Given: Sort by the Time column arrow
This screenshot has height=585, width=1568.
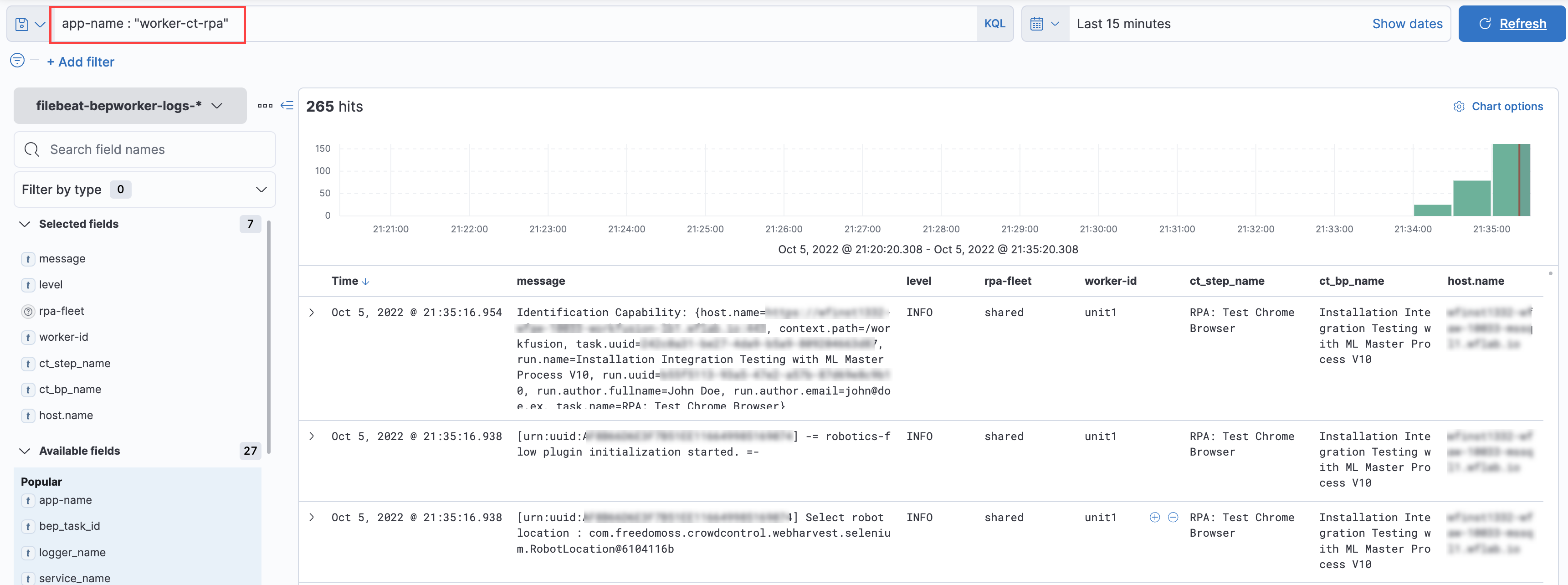Looking at the screenshot, I should point(365,282).
